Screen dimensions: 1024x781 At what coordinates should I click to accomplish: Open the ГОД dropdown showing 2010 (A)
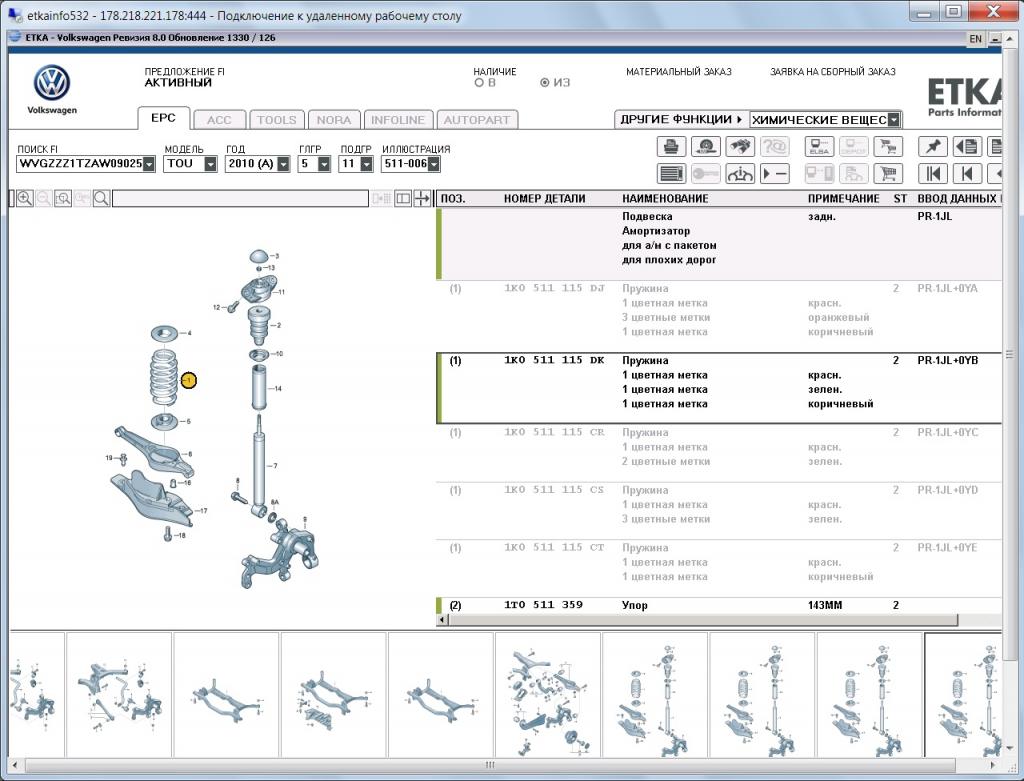coord(283,164)
